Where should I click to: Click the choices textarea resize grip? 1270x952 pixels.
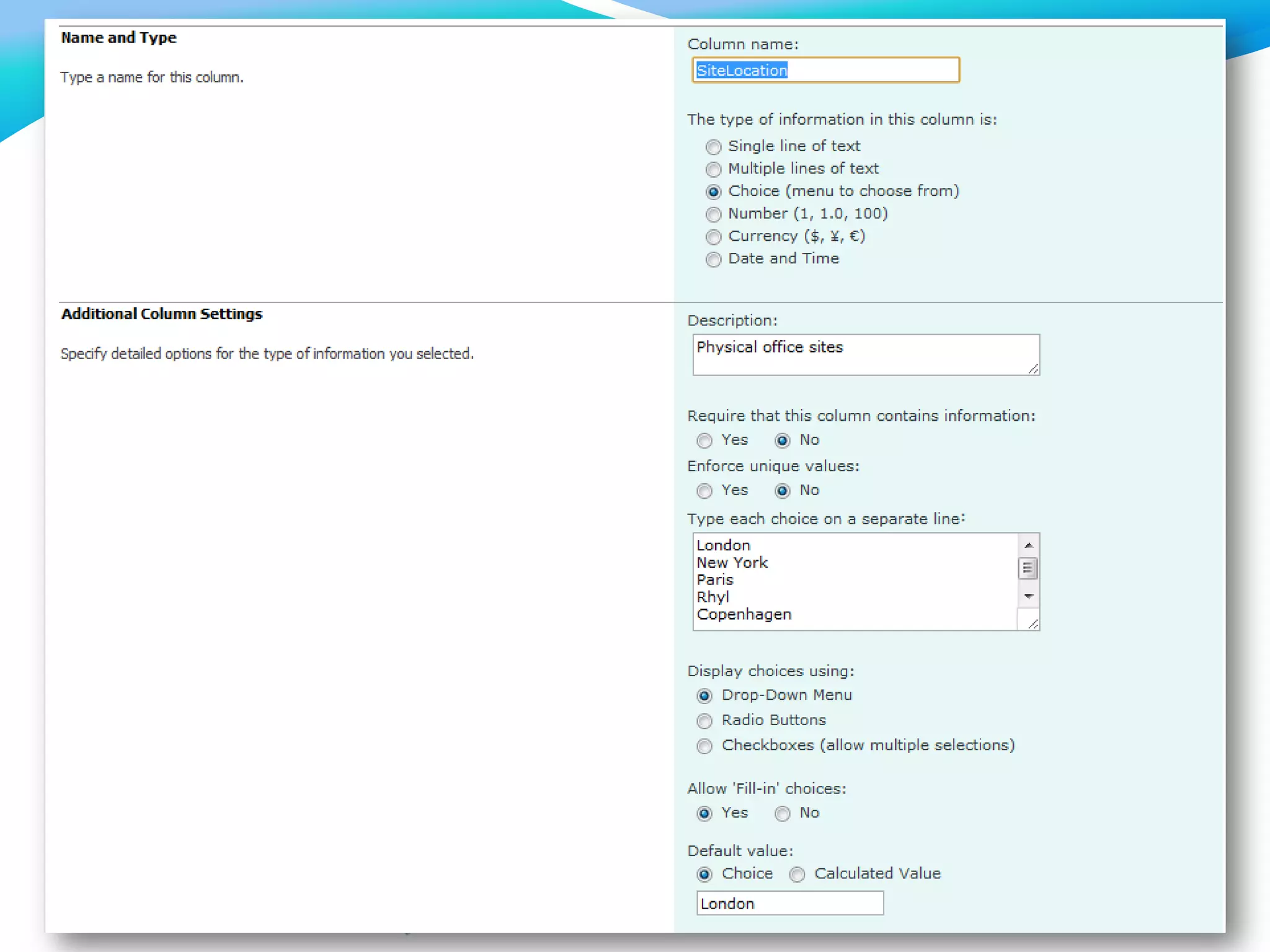(x=1032, y=624)
